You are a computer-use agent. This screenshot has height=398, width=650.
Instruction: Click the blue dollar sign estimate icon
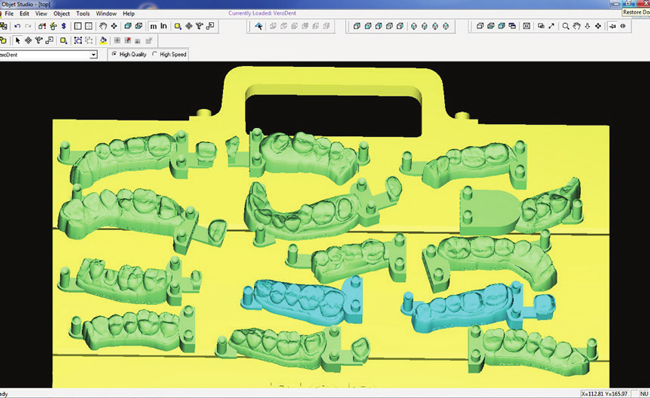(x=63, y=26)
